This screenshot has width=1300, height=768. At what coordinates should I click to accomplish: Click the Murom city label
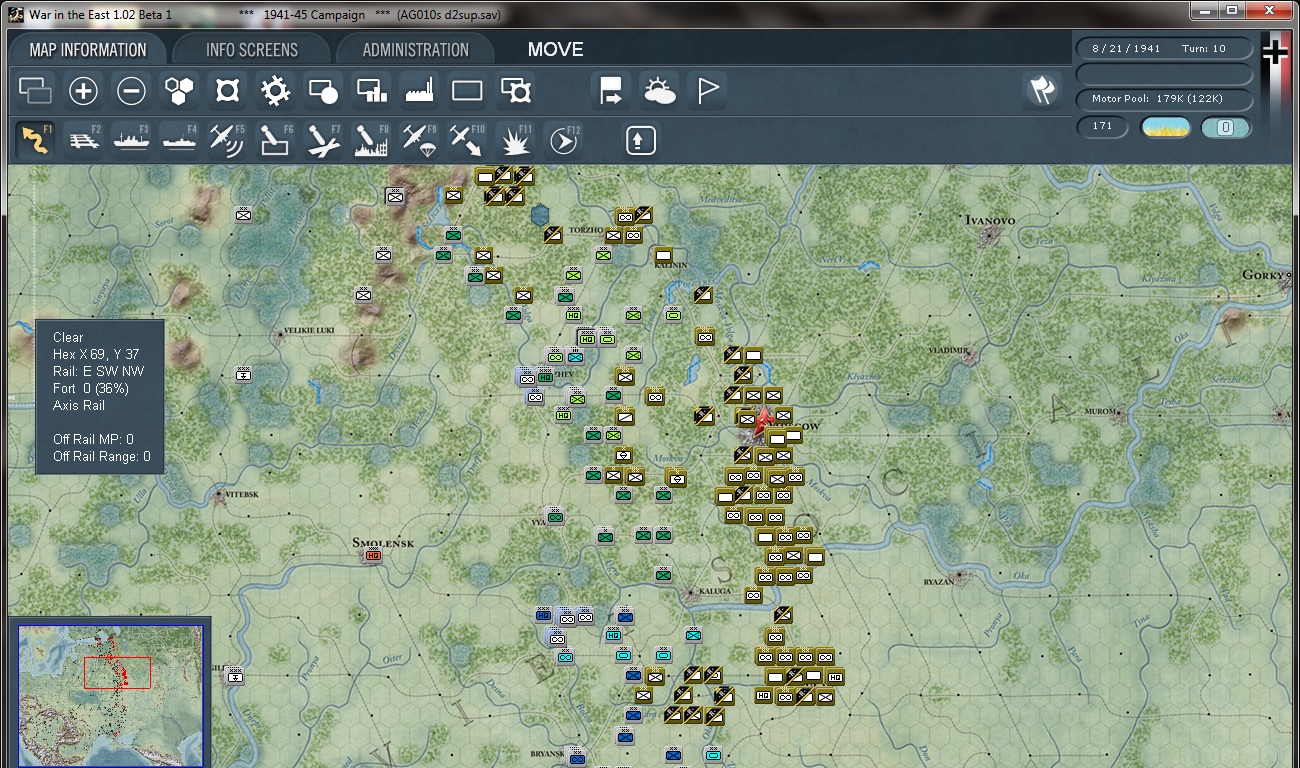pos(1101,411)
